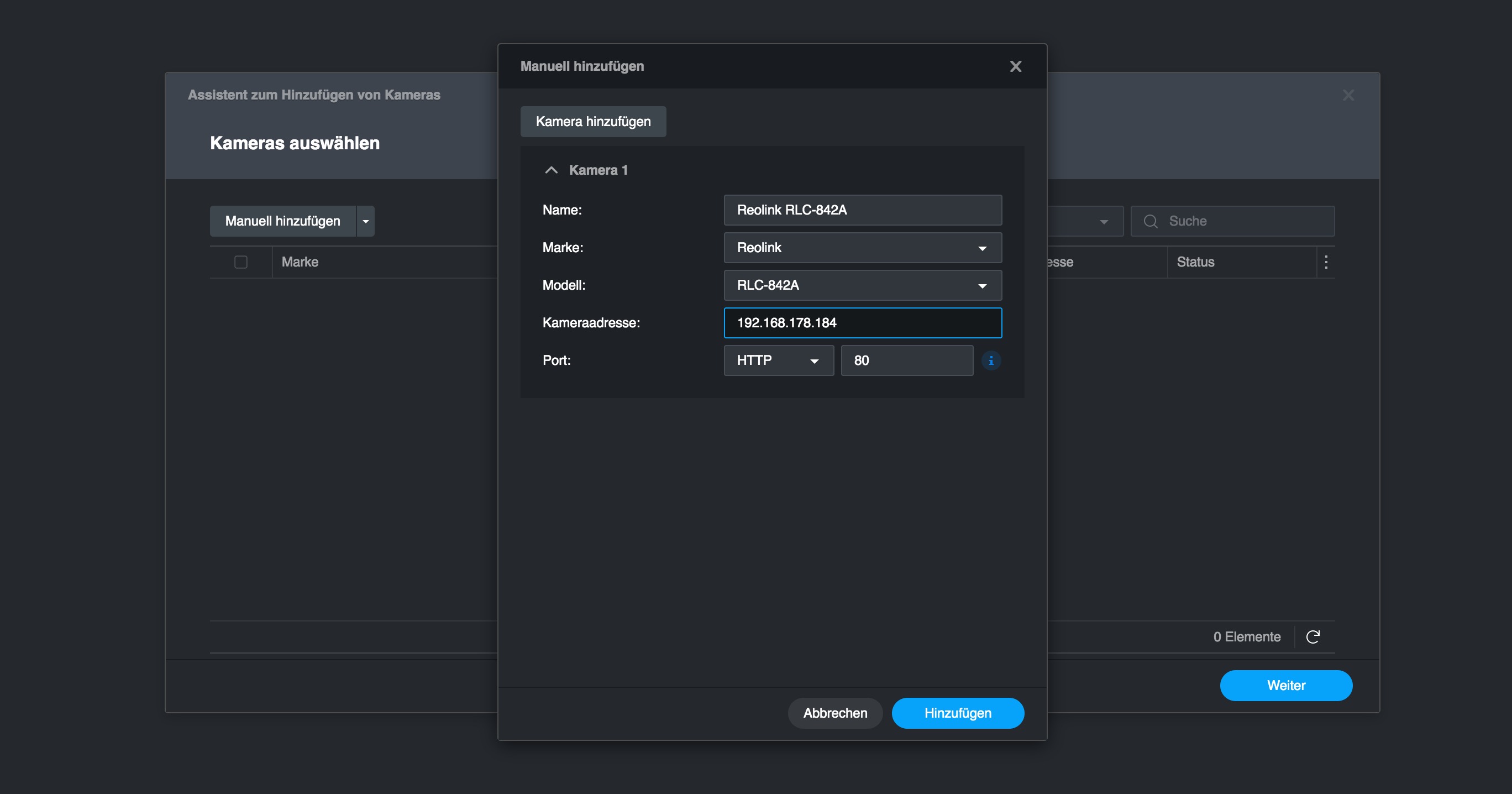Click the Status column header
Viewport: 1512px width, 794px height.
(1195, 262)
